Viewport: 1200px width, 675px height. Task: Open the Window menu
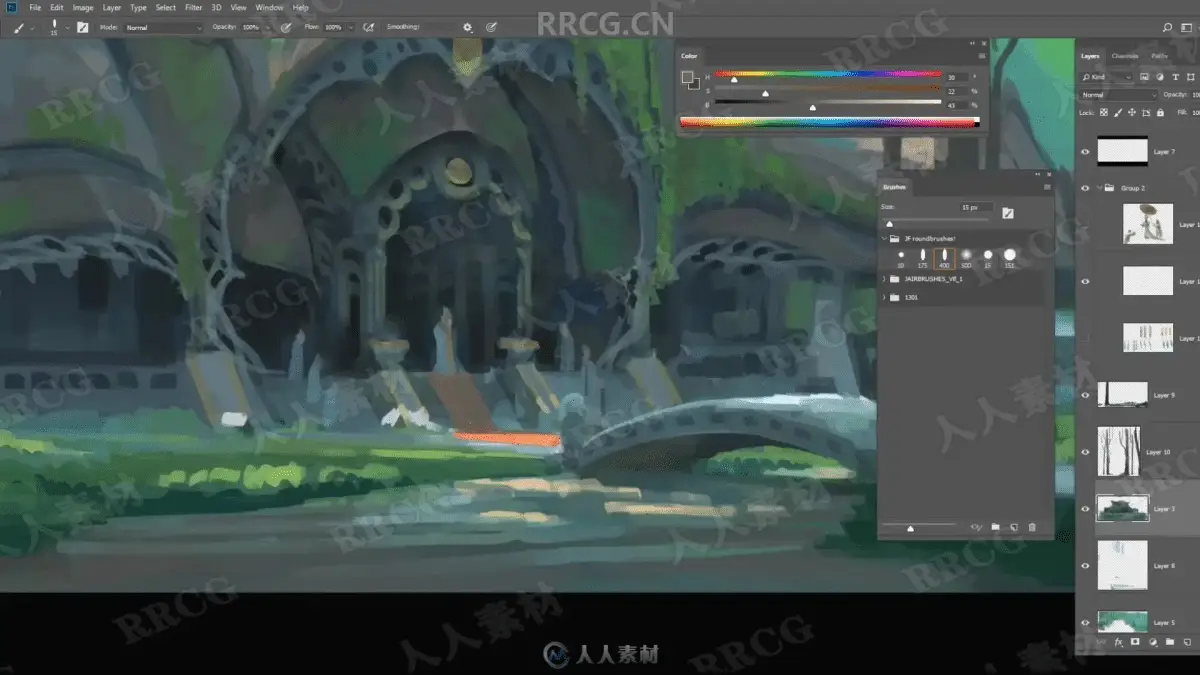point(269,7)
